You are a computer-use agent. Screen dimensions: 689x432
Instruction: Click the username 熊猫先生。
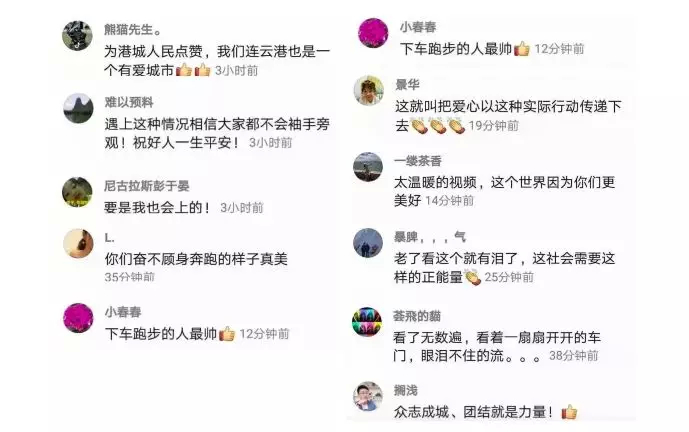[133, 29]
